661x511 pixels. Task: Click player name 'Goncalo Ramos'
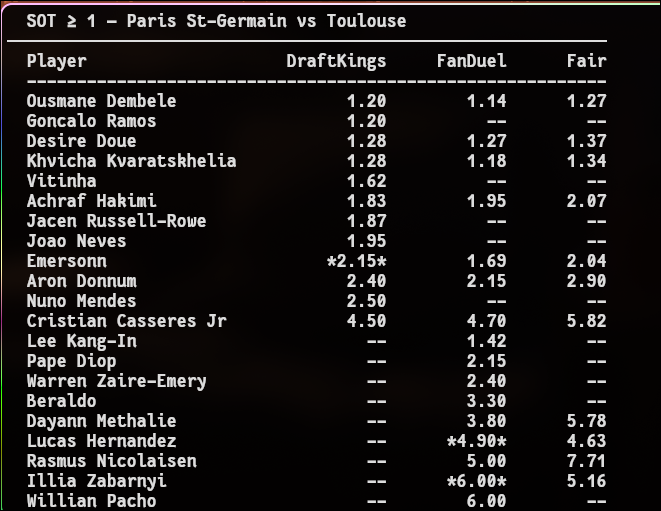[91, 121]
